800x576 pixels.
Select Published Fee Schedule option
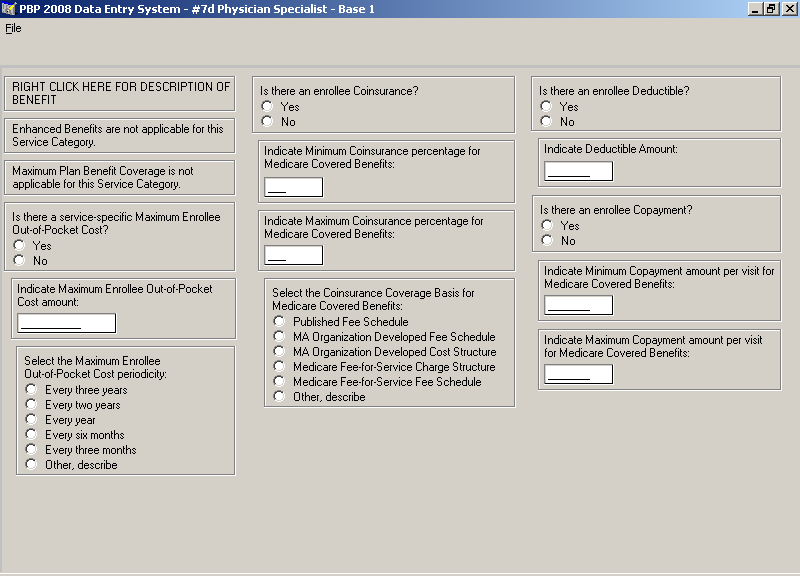pos(279,321)
